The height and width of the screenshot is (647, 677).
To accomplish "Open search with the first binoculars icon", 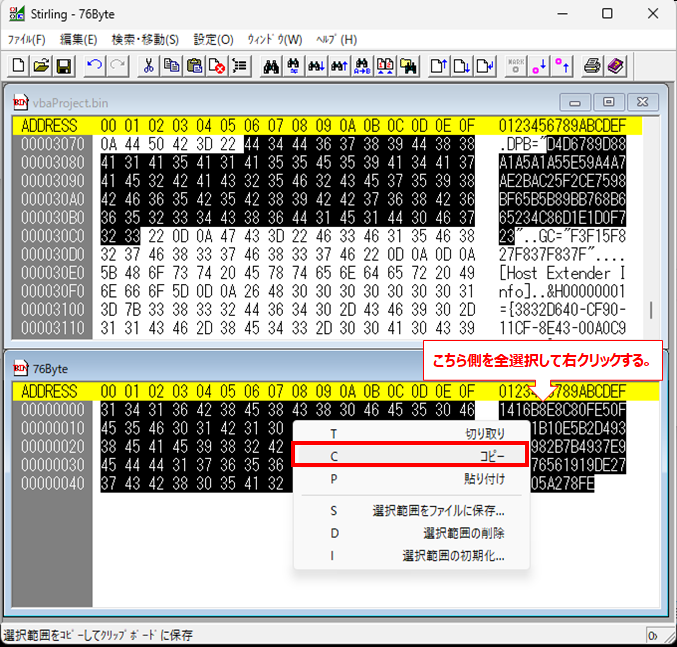I will point(270,66).
